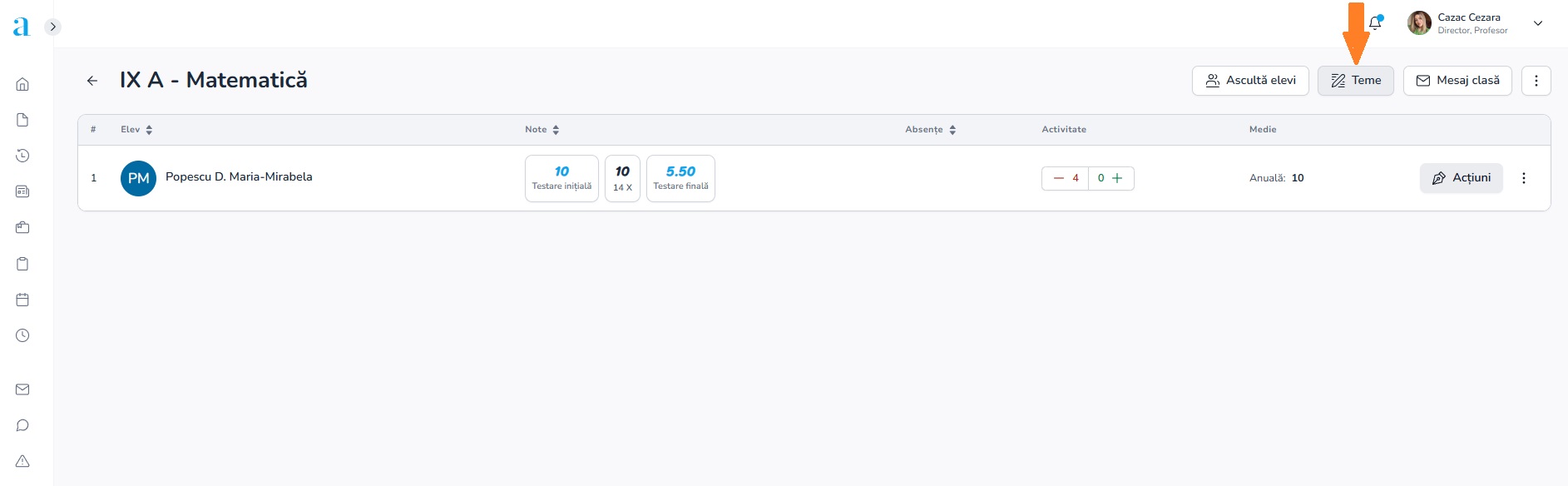This screenshot has width=1568, height=486.
Task: Open the notifications bell
Action: 1374,23
